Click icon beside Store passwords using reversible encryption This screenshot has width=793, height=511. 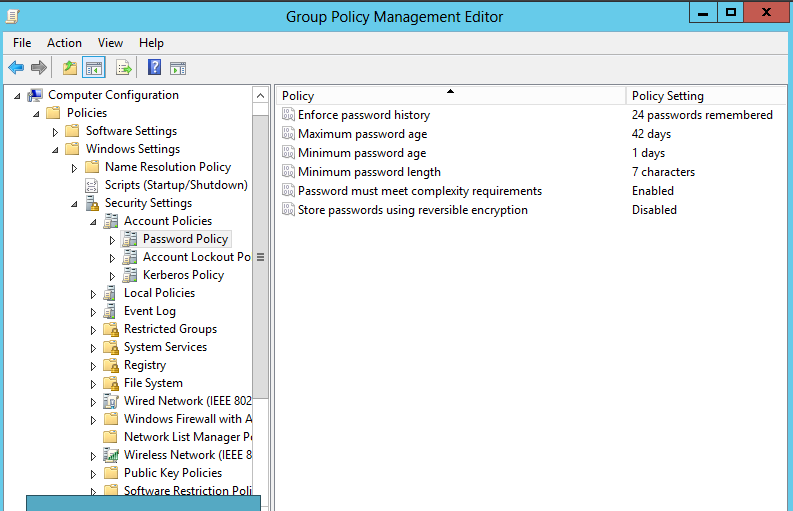pyautogui.click(x=288, y=210)
